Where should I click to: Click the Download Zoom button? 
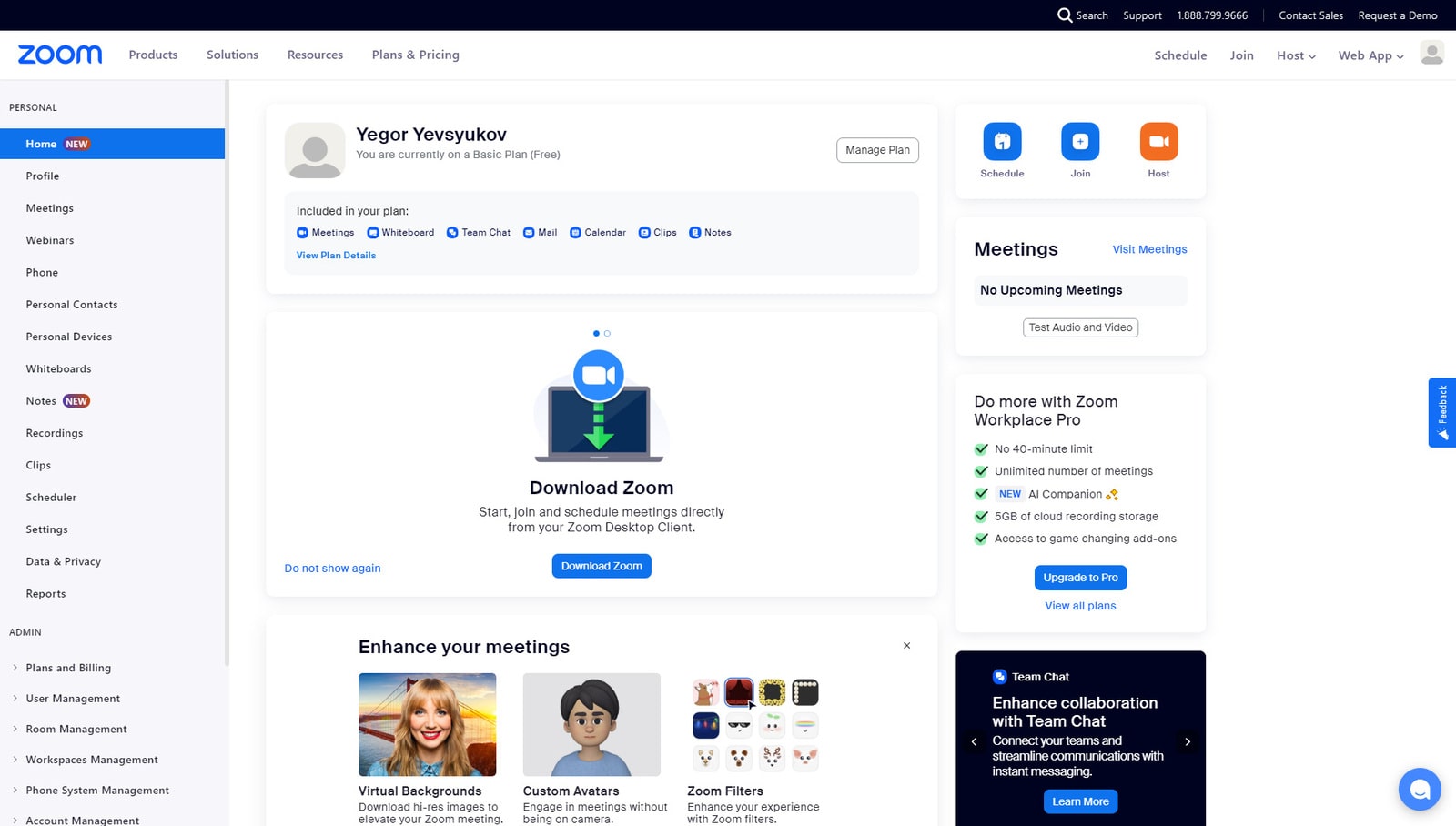(x=602, y=566)
